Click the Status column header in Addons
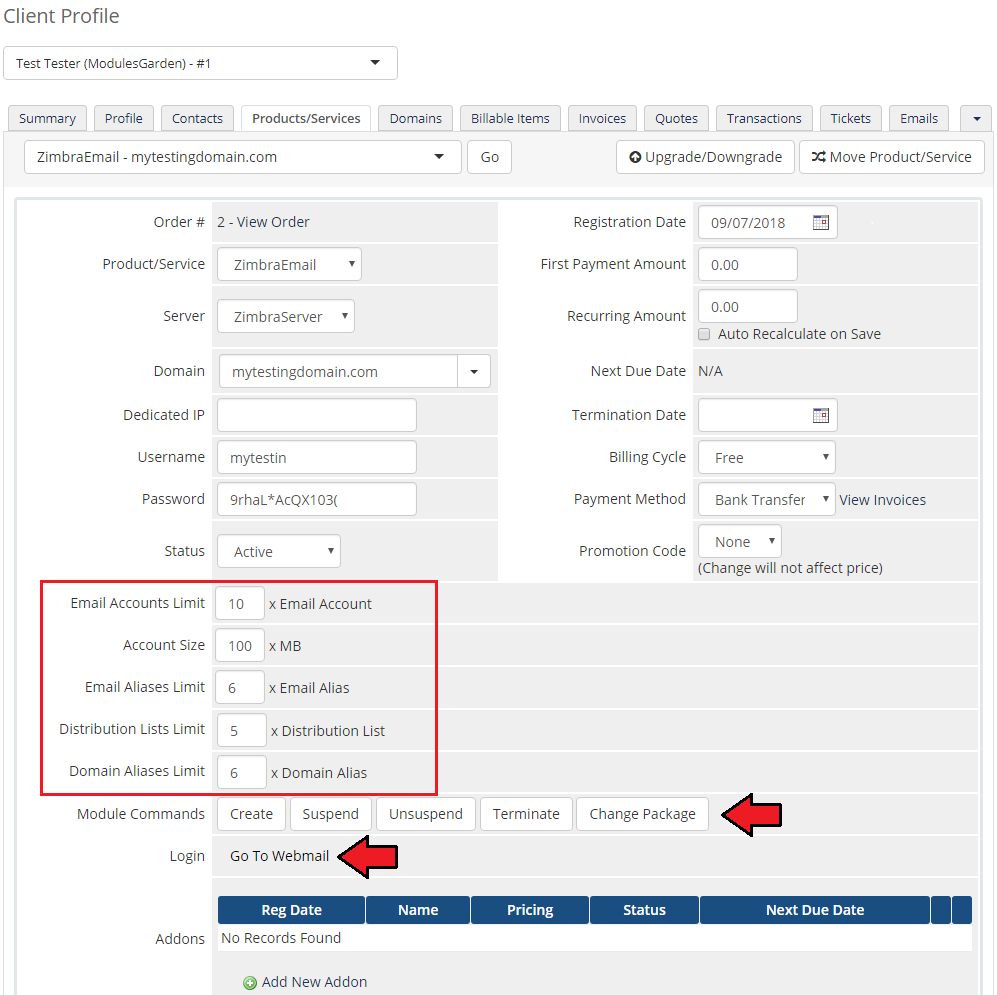 644,910
